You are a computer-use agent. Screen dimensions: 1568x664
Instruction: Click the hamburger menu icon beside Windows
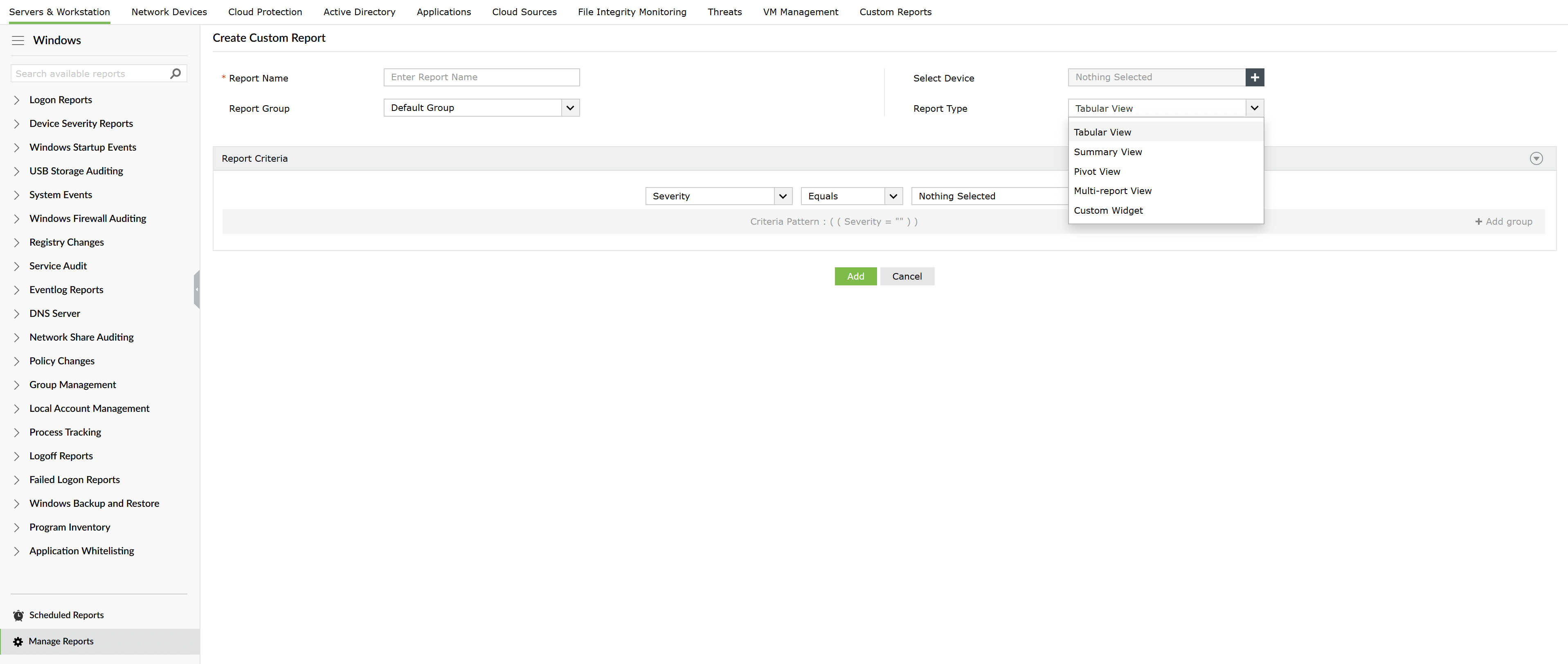[x=18, y=40]
